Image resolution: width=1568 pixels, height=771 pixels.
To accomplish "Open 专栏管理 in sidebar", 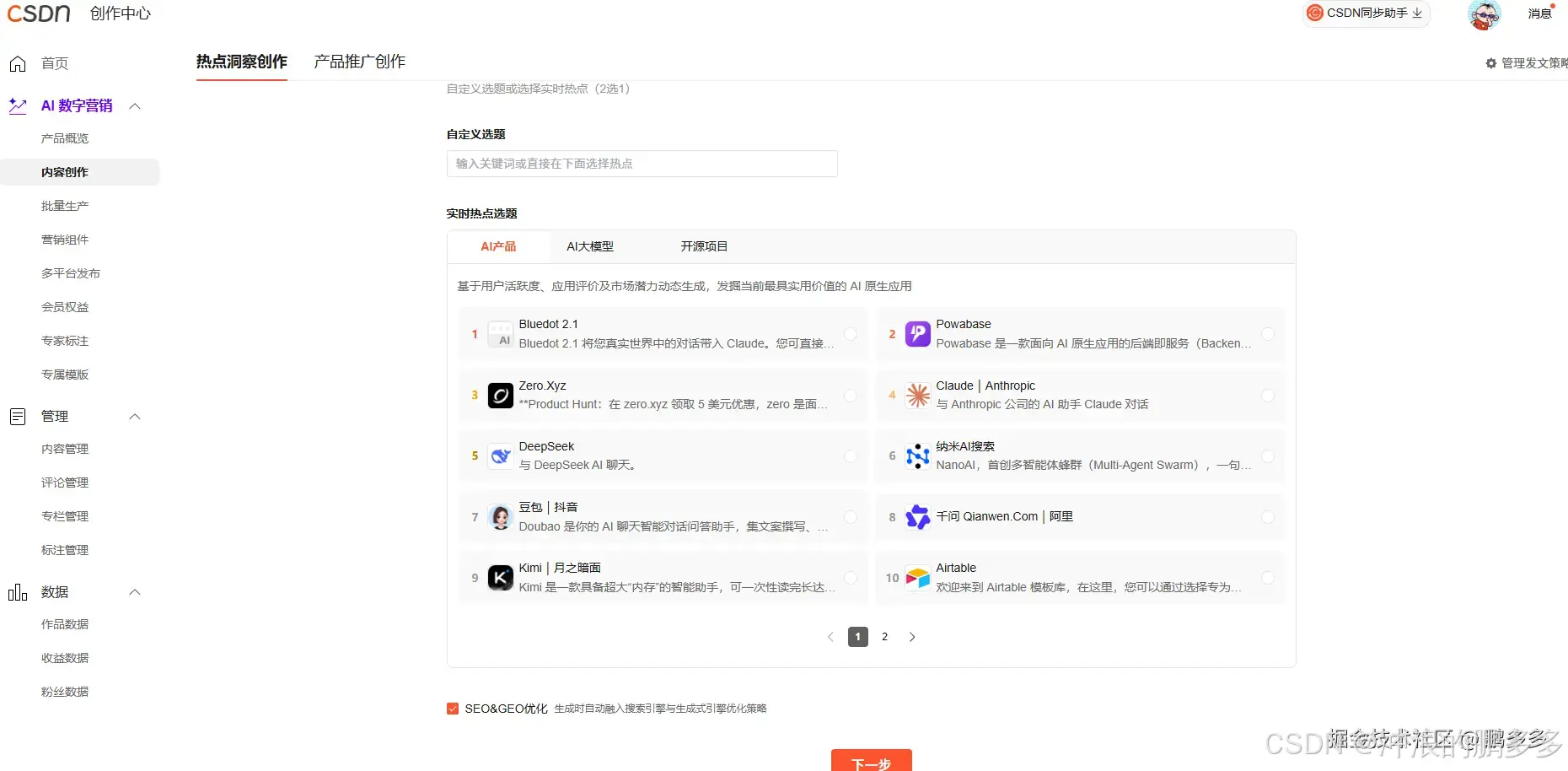I will 65,516.
